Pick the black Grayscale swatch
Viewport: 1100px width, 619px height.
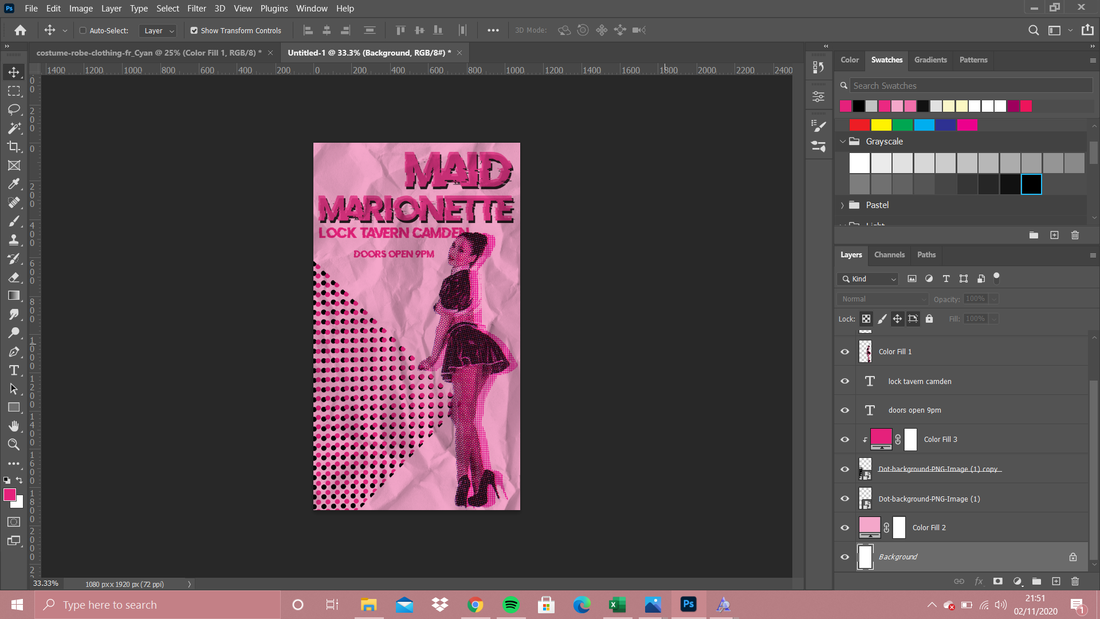pyautogui.click(x=1031, y=184)
